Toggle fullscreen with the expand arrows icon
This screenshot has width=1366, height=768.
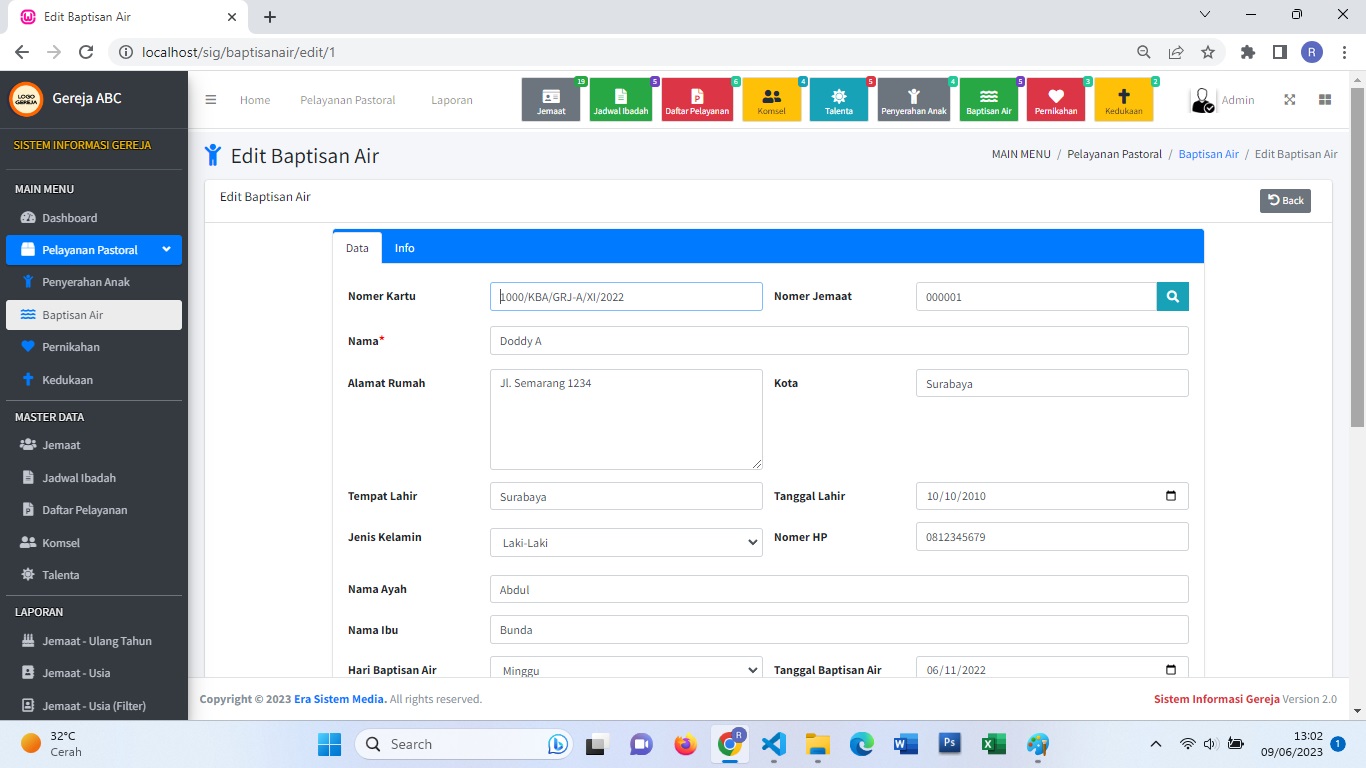[x=1290, y=100]
